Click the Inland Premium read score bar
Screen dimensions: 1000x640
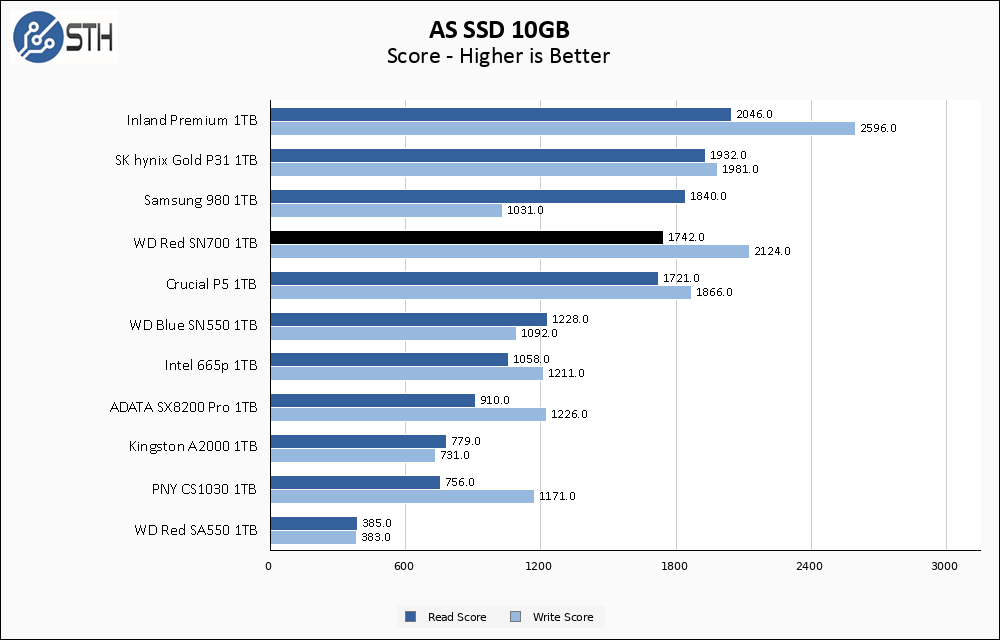[501, 114]
